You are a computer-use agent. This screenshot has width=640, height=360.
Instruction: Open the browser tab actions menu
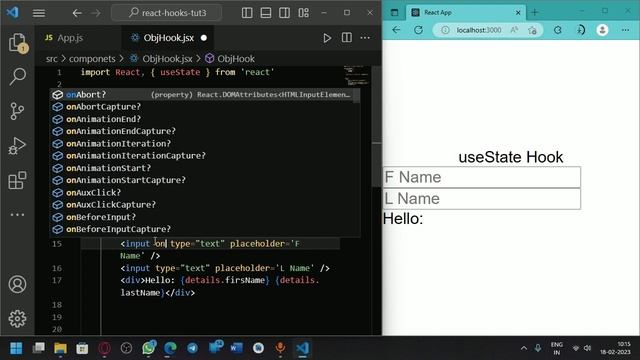point(394,13)
